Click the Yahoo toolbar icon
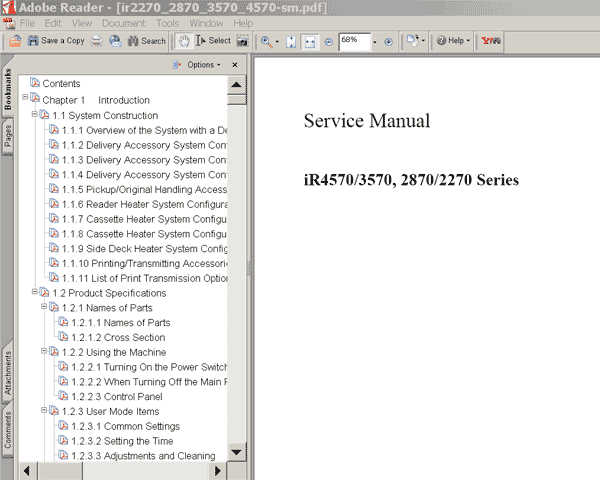 click(491, 41)
